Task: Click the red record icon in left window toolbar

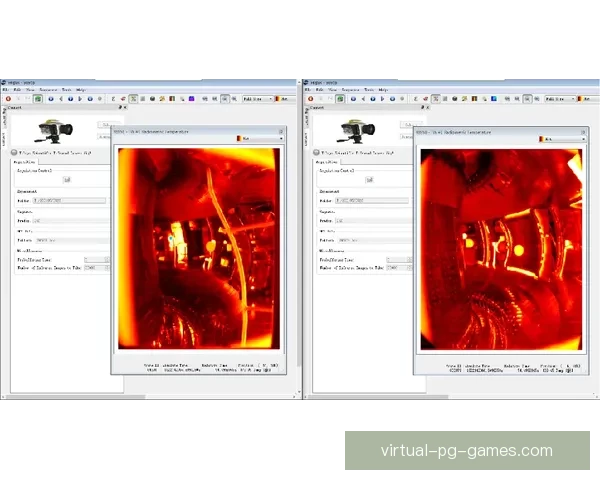Action: (7, 99)
